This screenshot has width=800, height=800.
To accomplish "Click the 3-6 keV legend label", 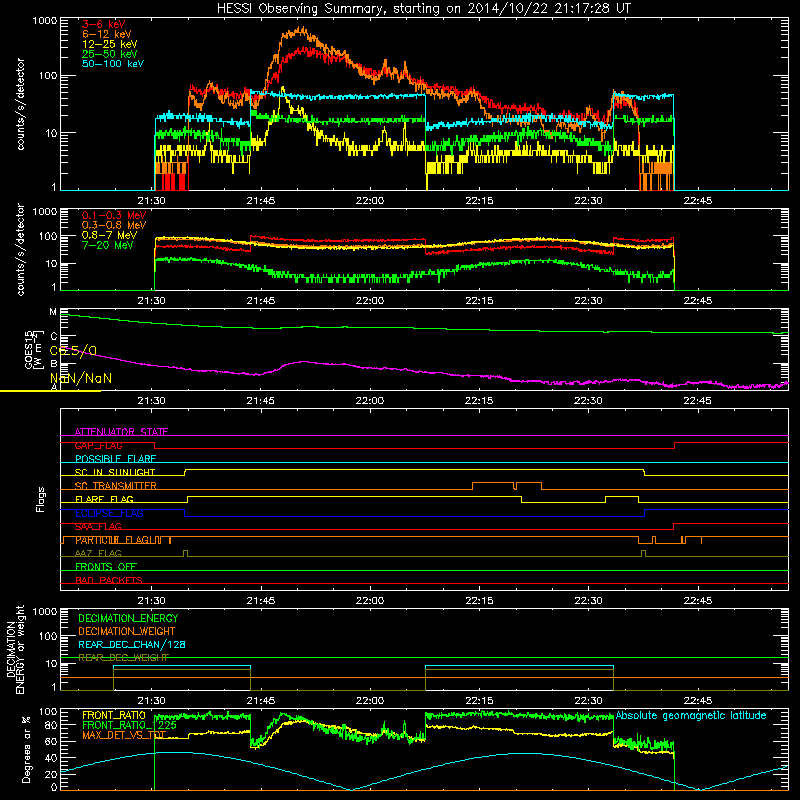I will (103, 24).
